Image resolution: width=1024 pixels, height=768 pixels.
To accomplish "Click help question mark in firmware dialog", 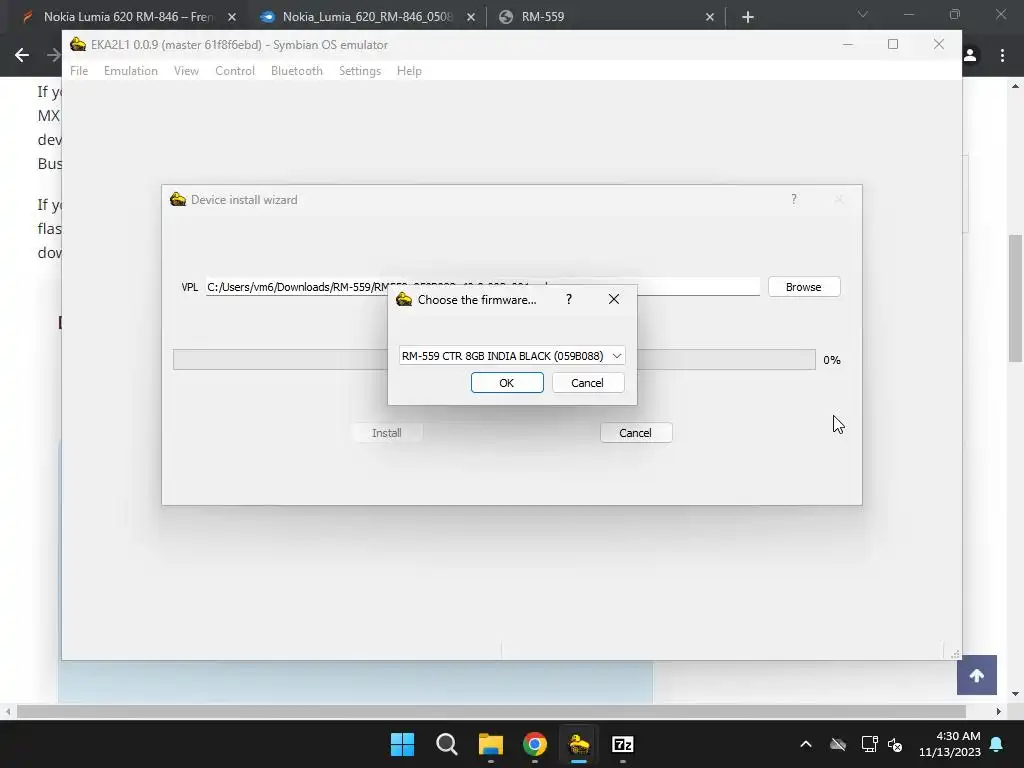I will point(569,299).
